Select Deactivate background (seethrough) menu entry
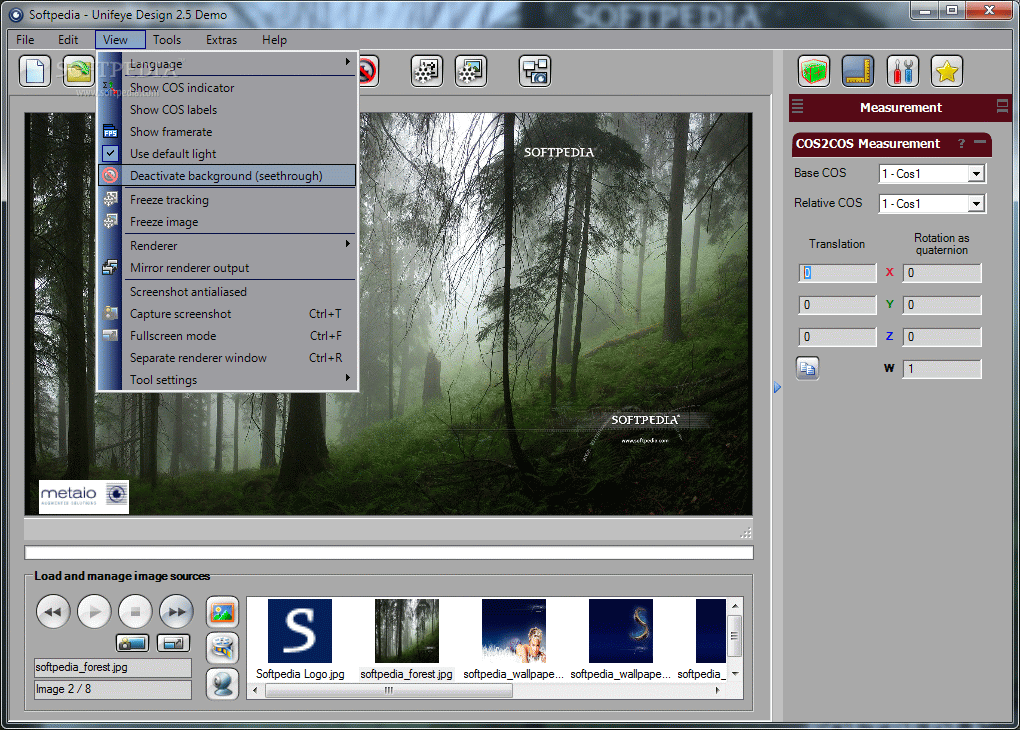 click(226, 176)
